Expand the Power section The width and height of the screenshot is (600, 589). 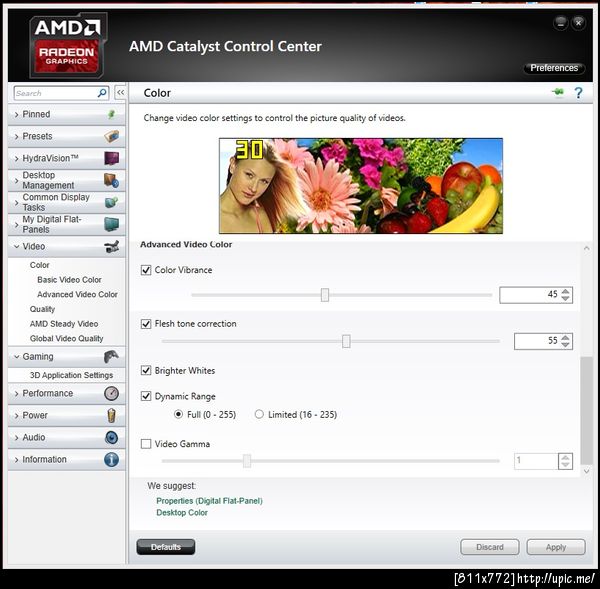tap(16, 416)
